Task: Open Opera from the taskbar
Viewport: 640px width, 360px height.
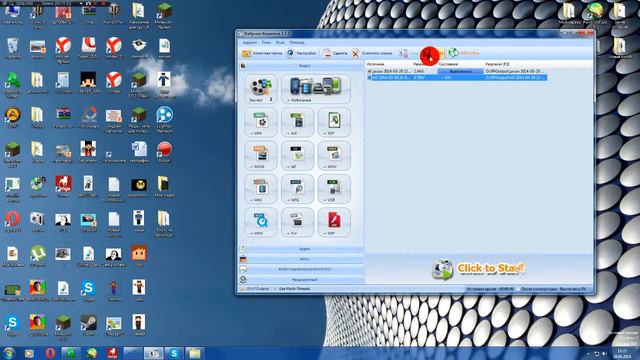Action: [x=50, y=353]
